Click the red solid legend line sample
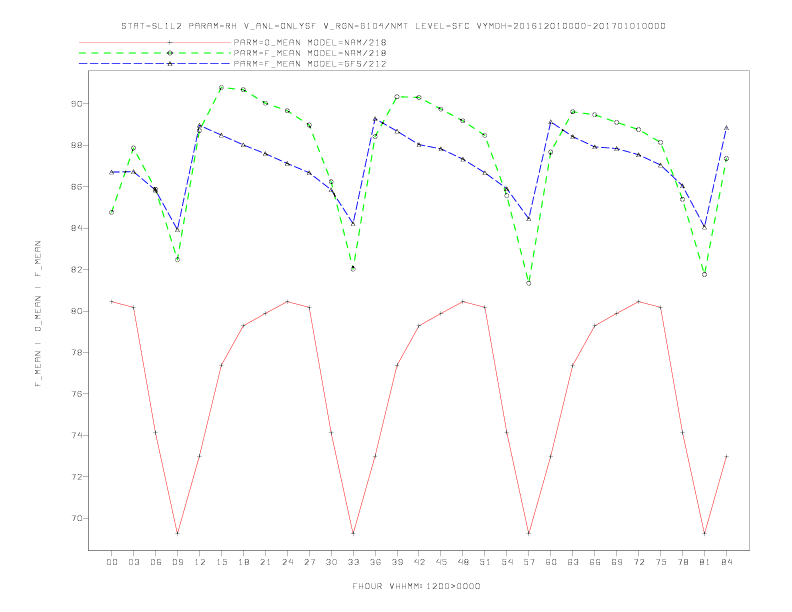 155,42
